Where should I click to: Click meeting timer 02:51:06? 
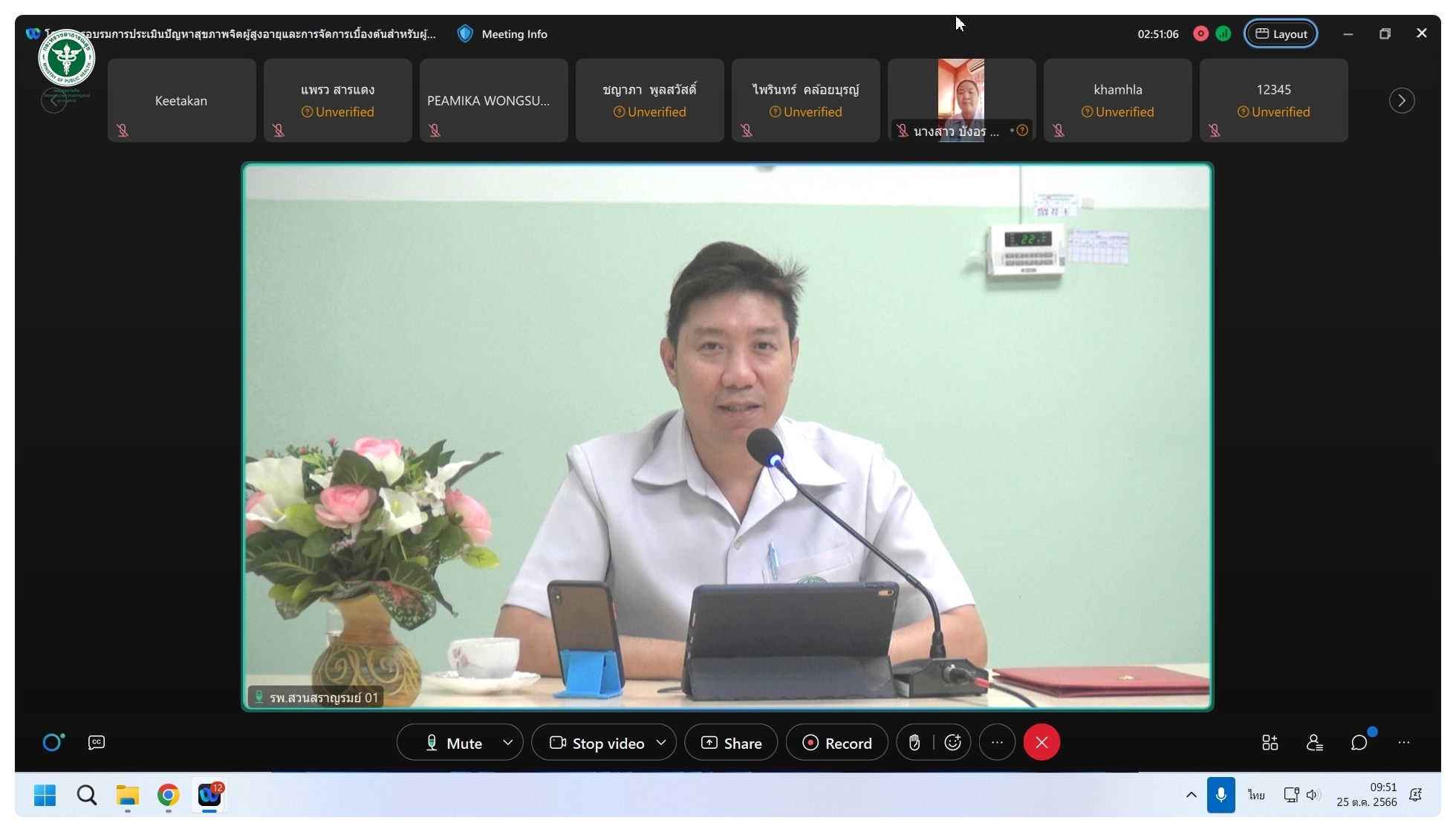click(1158, 34)
